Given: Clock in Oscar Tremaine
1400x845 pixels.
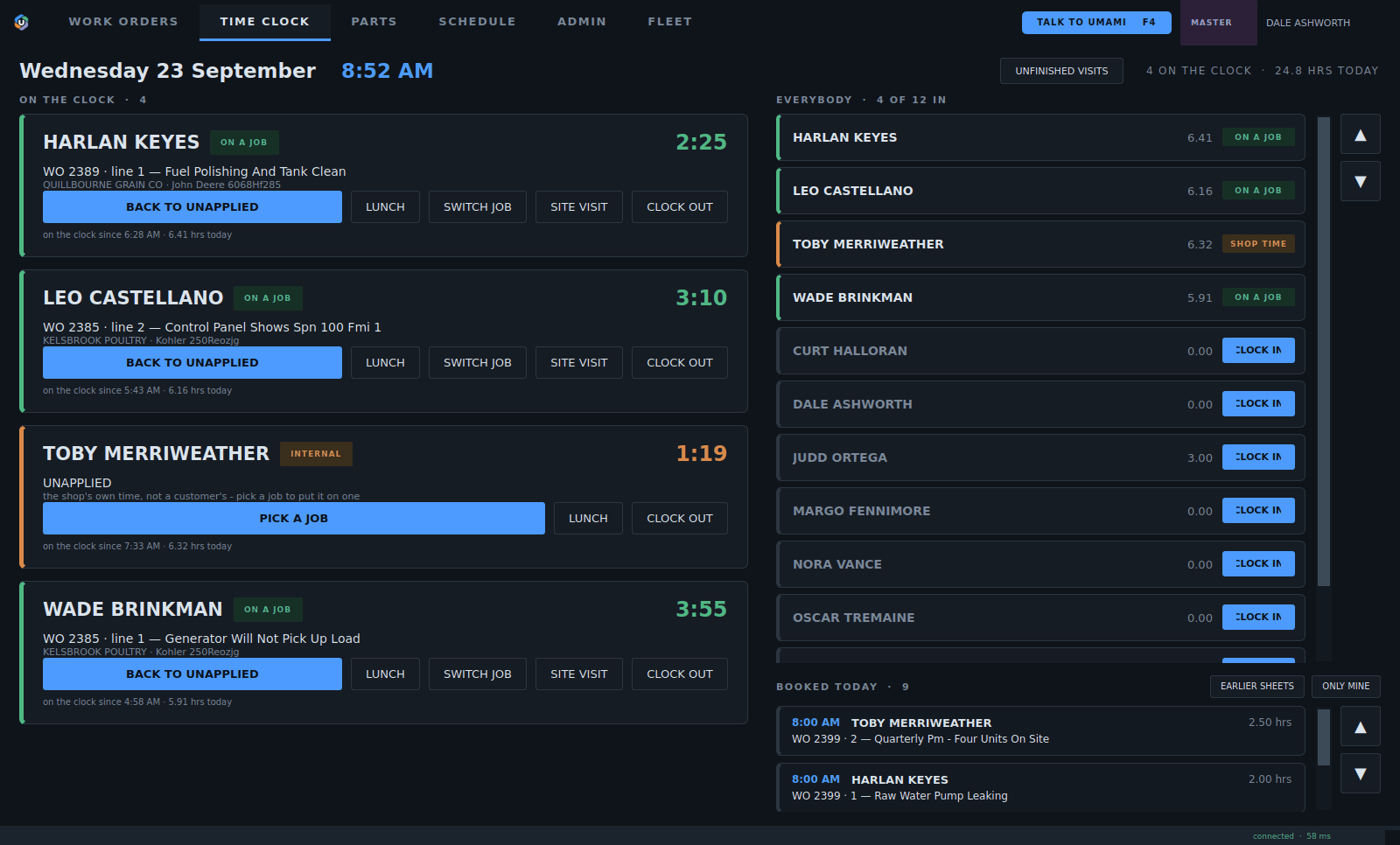Looking at the screenshot, I should (1258, 618).
